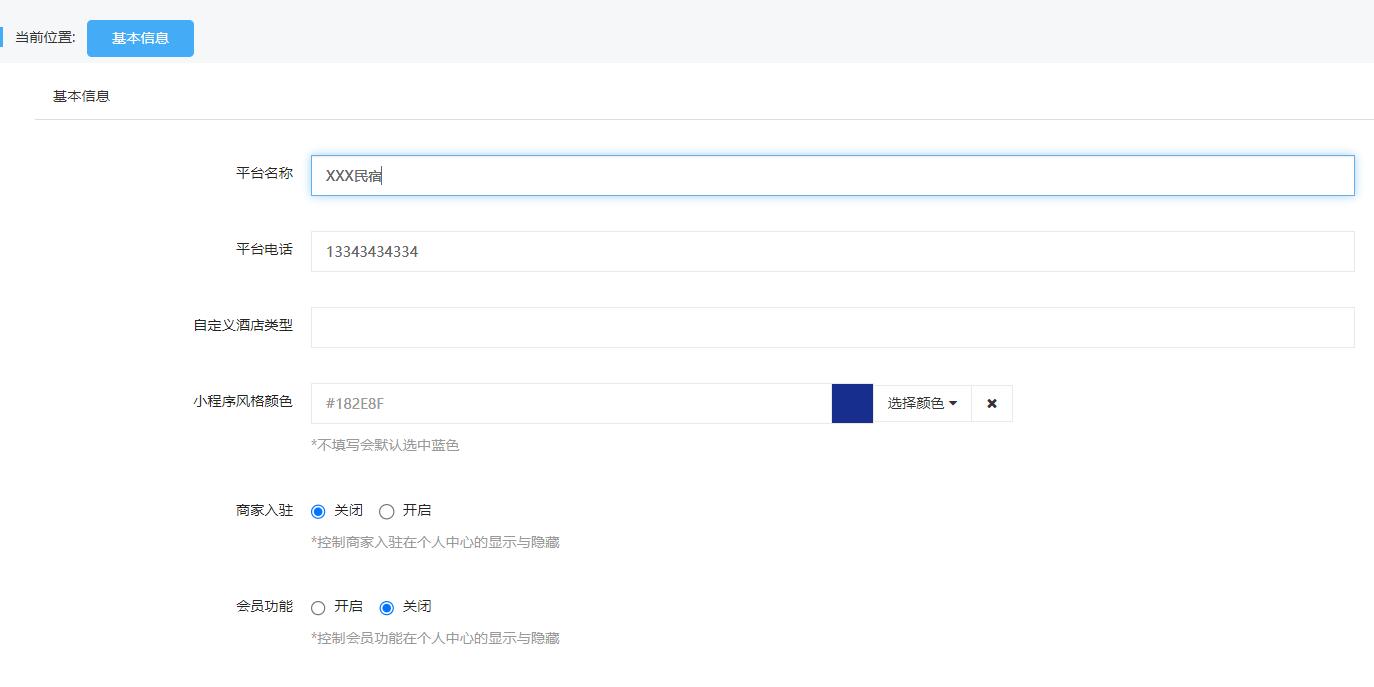
Task: Click hint *控制会员功能在个人中心的显示与隐藏
Action: coord(435,638)
